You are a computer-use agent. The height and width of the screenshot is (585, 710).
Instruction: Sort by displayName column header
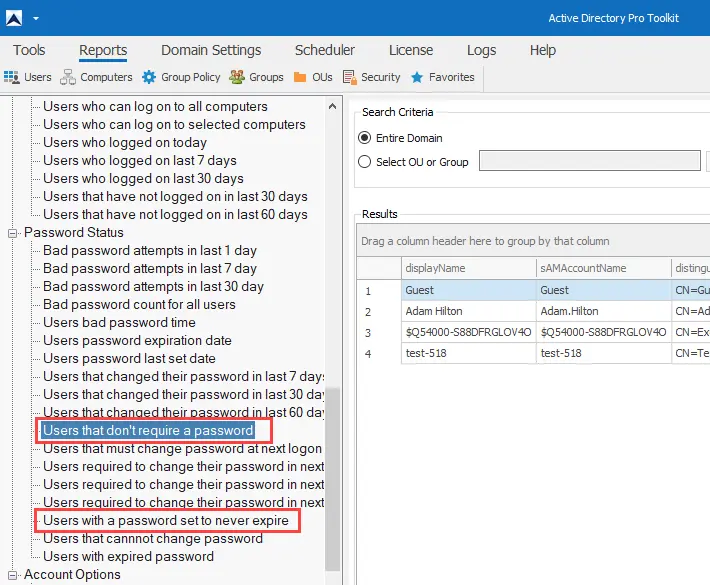469,268
